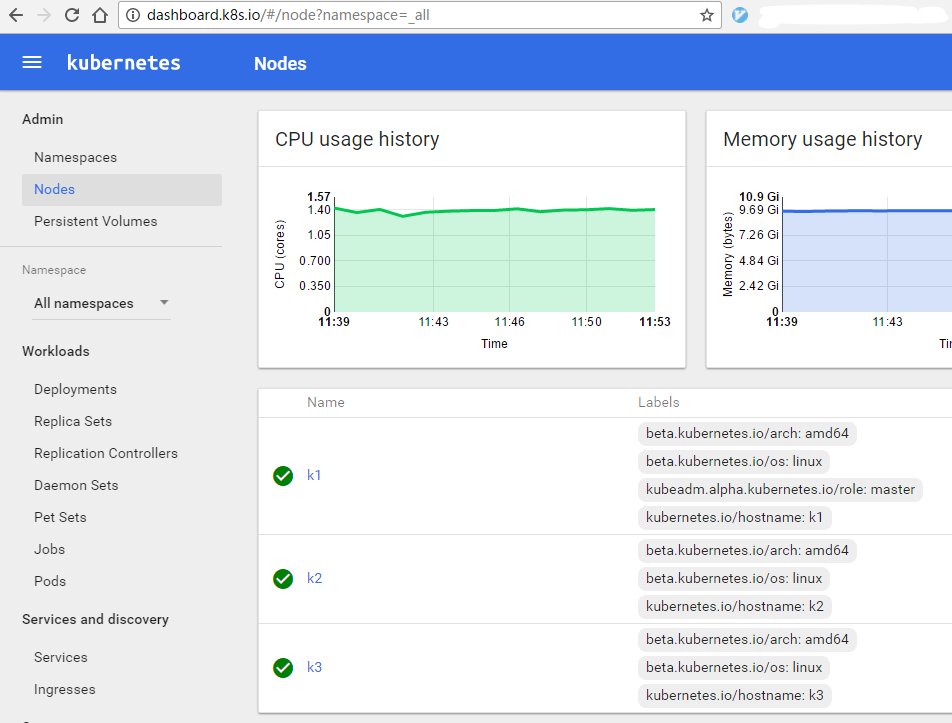Switch to the Pods section

click(49, 581)
